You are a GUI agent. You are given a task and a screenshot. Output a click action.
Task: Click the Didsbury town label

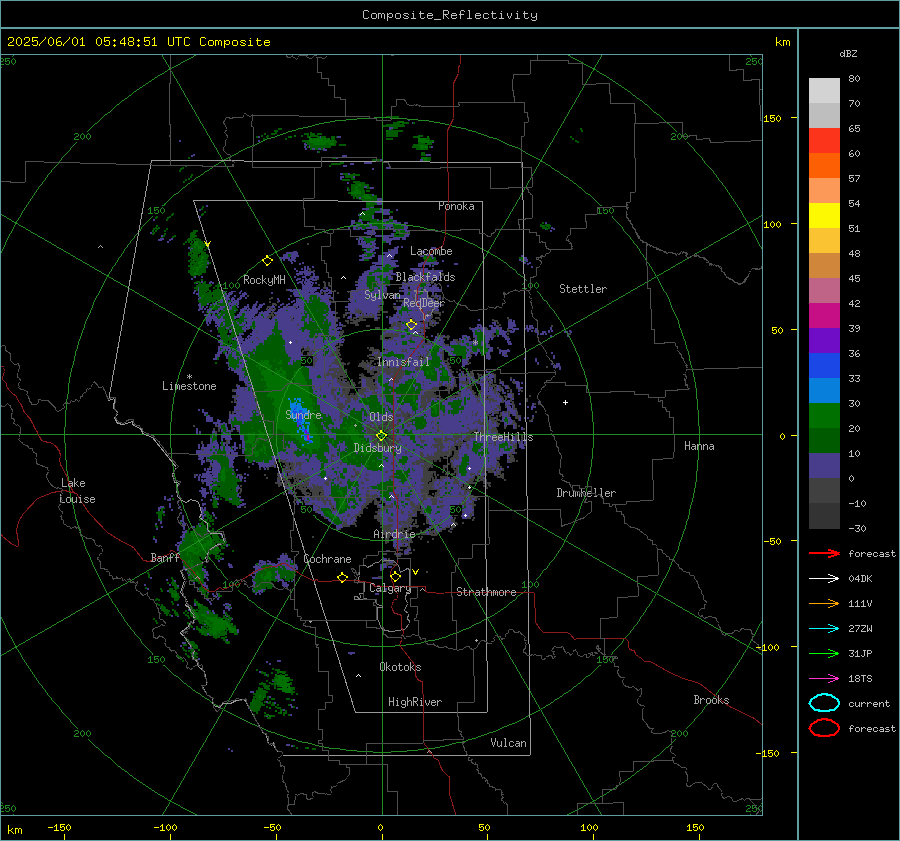click(377, 448)
